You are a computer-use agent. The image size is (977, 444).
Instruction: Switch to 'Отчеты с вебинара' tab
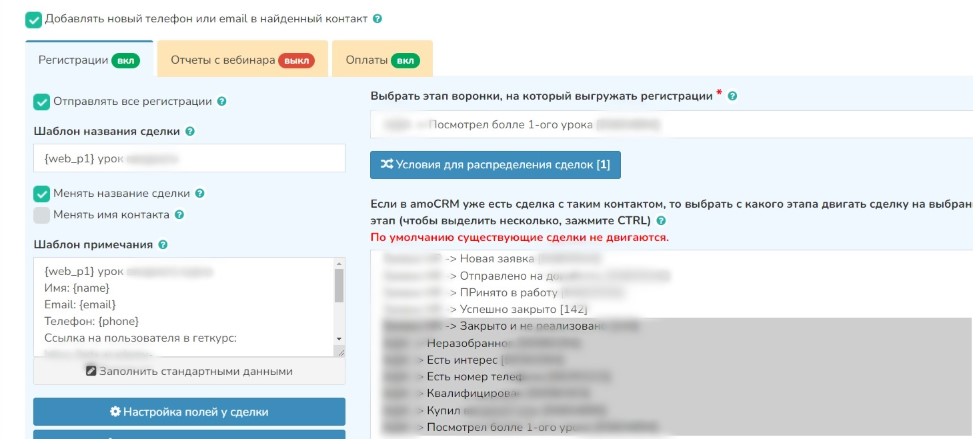click(x=241, y=60)
